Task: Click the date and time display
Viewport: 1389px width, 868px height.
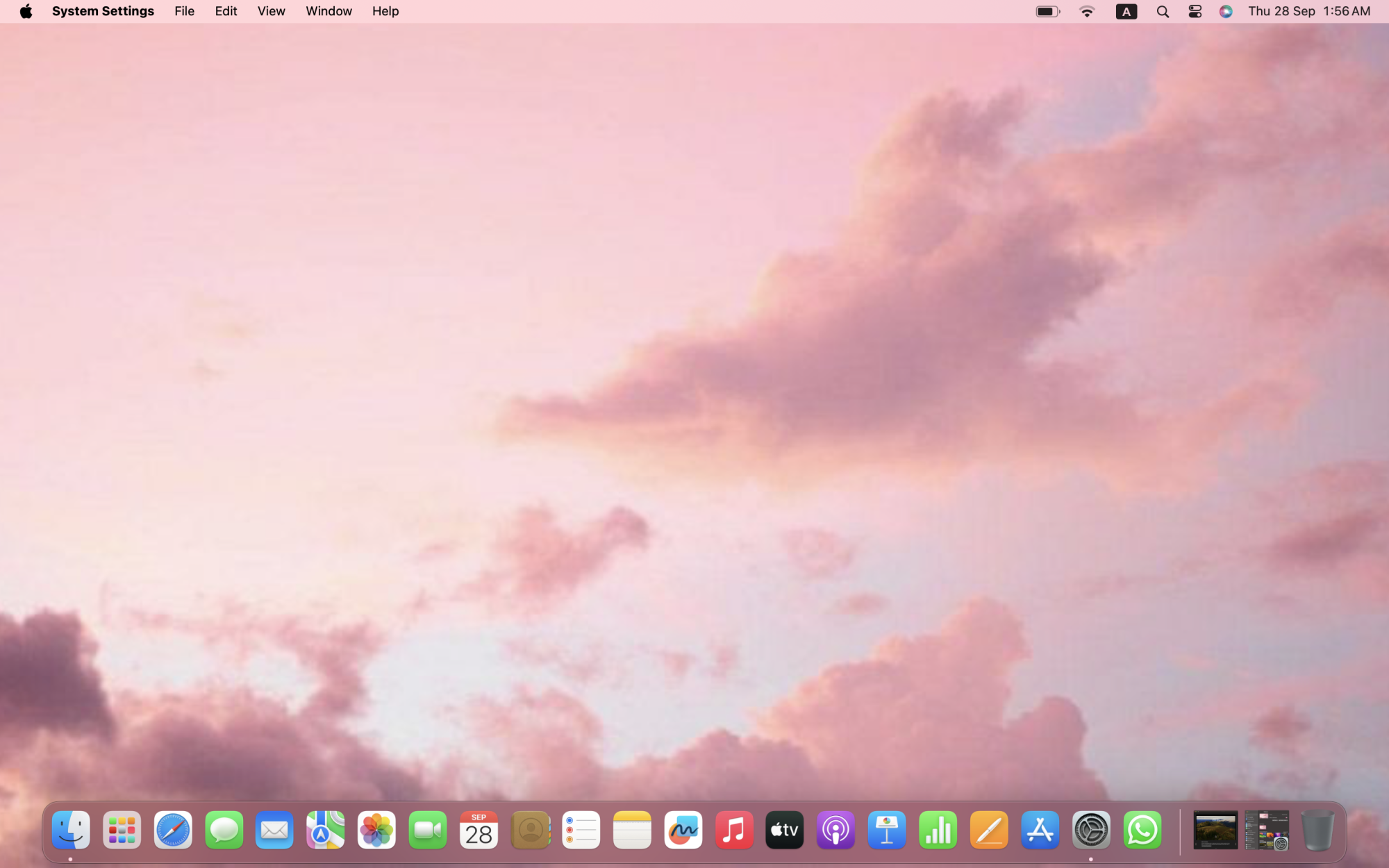Action: 1308,11
